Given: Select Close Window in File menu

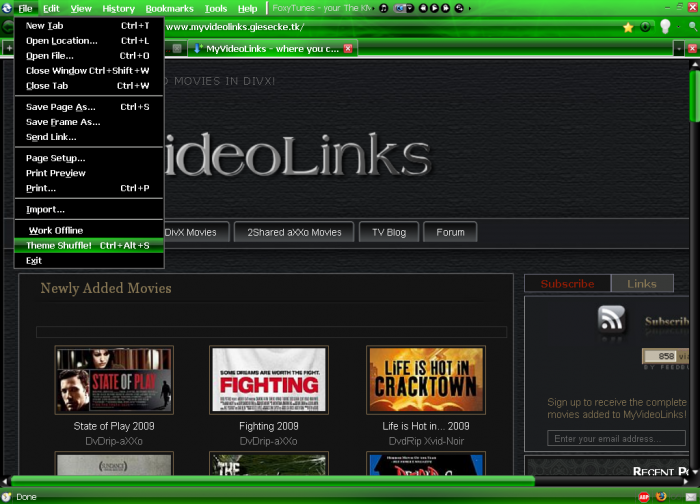Looking at the screenshot, I should click(89, 71).
